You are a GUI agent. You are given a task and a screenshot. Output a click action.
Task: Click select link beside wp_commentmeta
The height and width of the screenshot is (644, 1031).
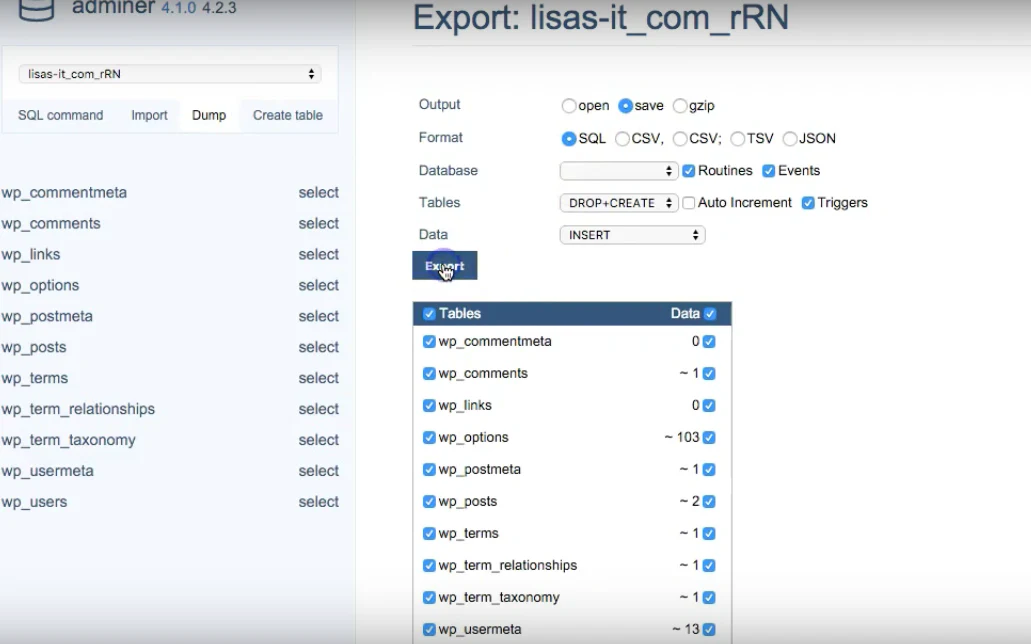tap(318, 193)
